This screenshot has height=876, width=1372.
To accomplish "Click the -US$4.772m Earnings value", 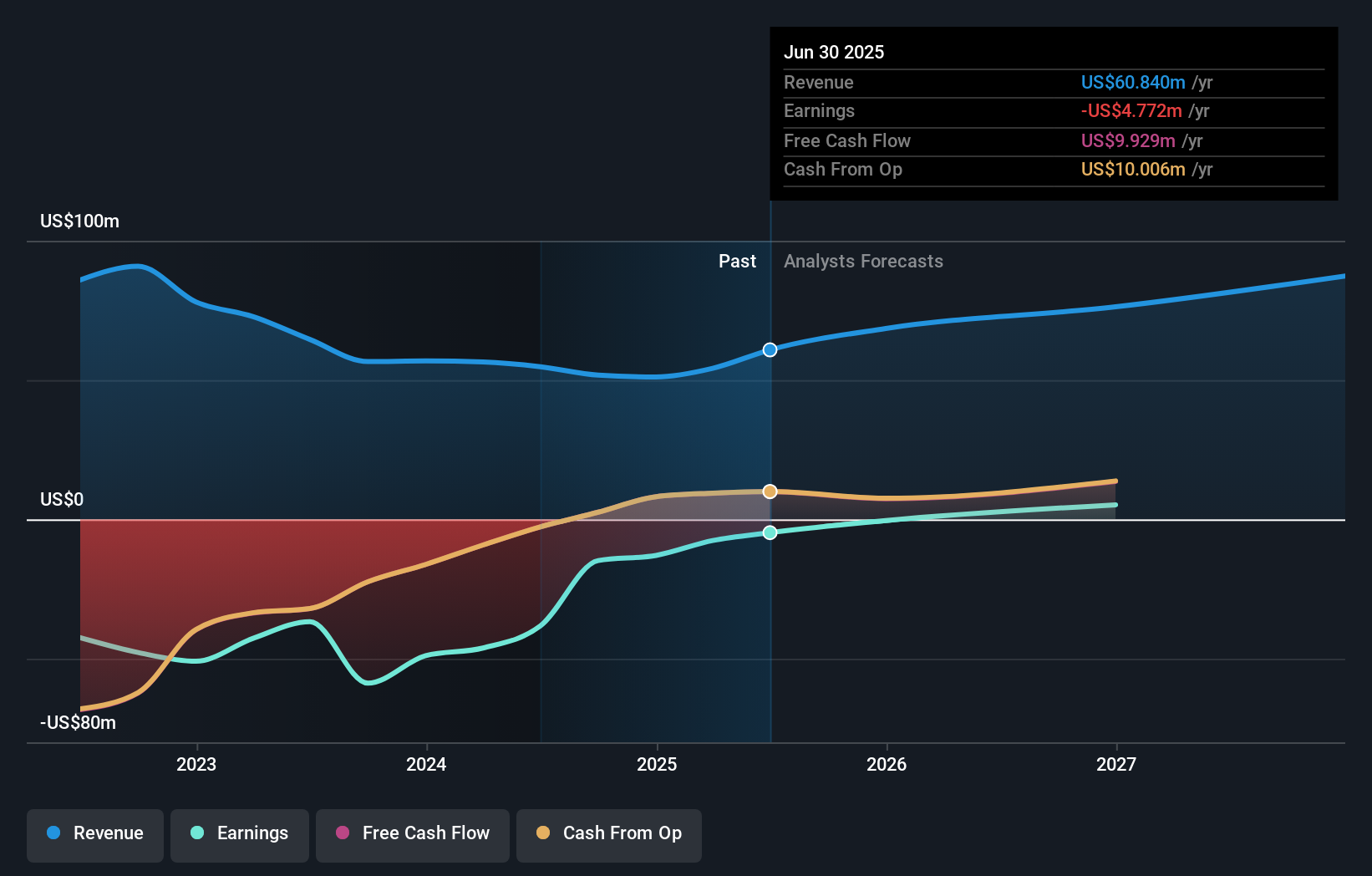I will click(1133, 110).
